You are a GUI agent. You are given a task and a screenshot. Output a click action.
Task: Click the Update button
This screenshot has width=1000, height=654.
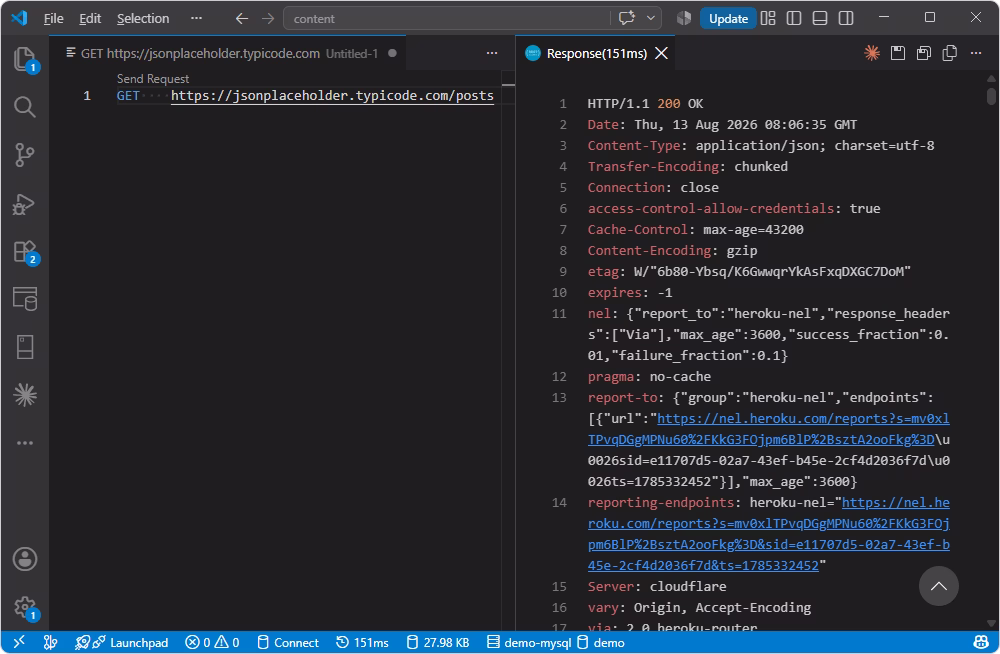tap(728, 19)
